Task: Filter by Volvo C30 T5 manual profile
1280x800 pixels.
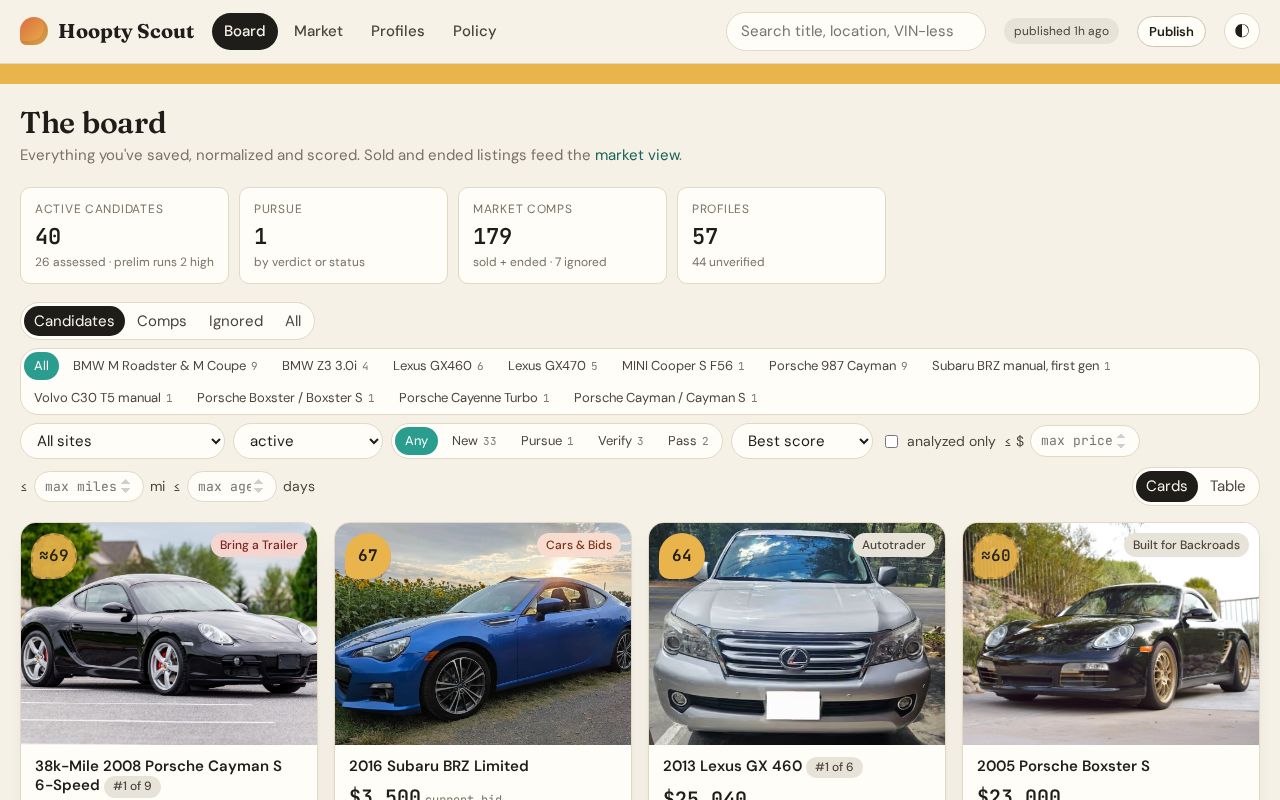Action: click(103, 398)
